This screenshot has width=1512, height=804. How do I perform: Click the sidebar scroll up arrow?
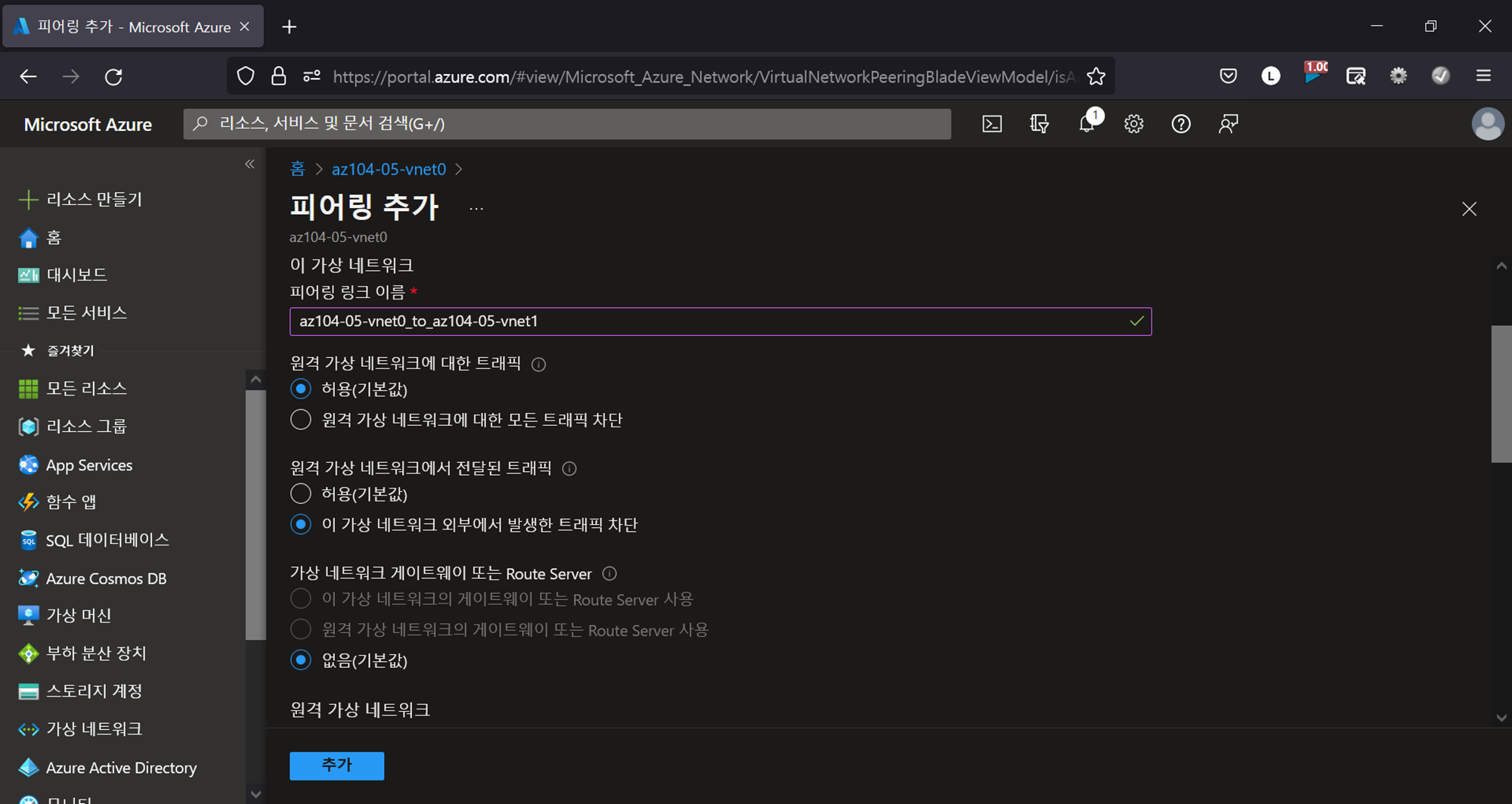click(x=256, y=379)
